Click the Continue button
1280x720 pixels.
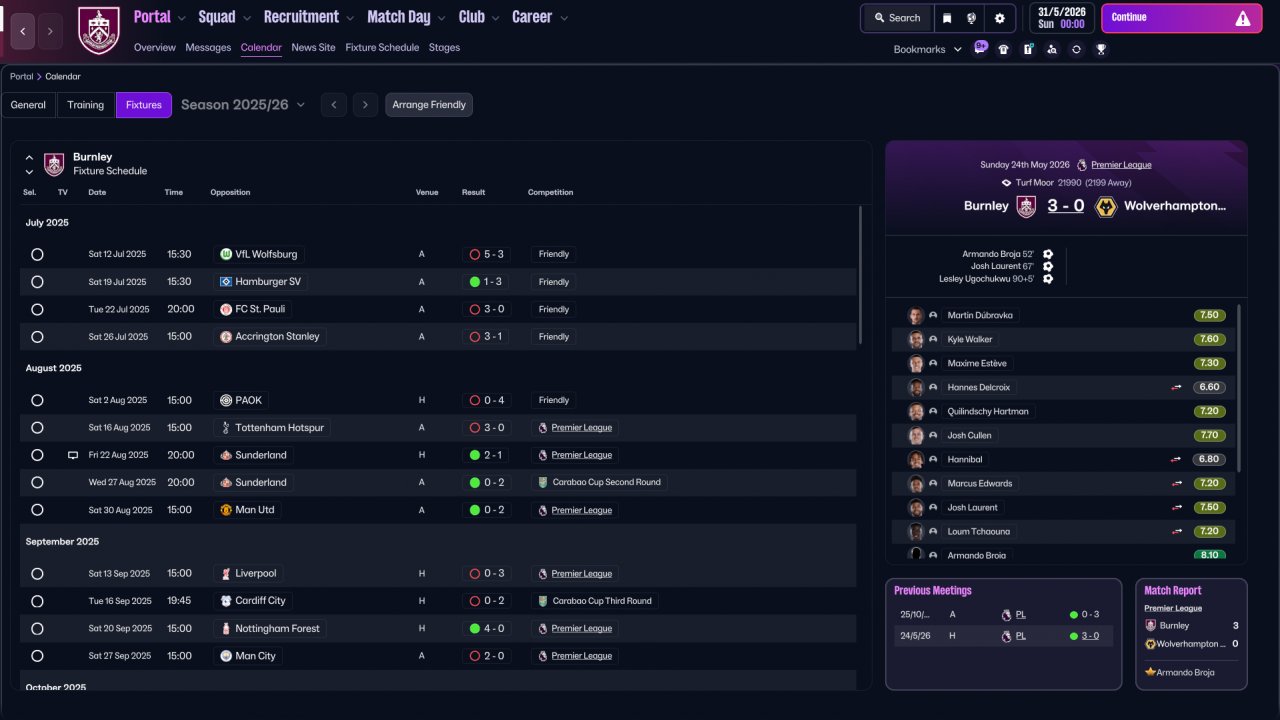click(1182, 18)
